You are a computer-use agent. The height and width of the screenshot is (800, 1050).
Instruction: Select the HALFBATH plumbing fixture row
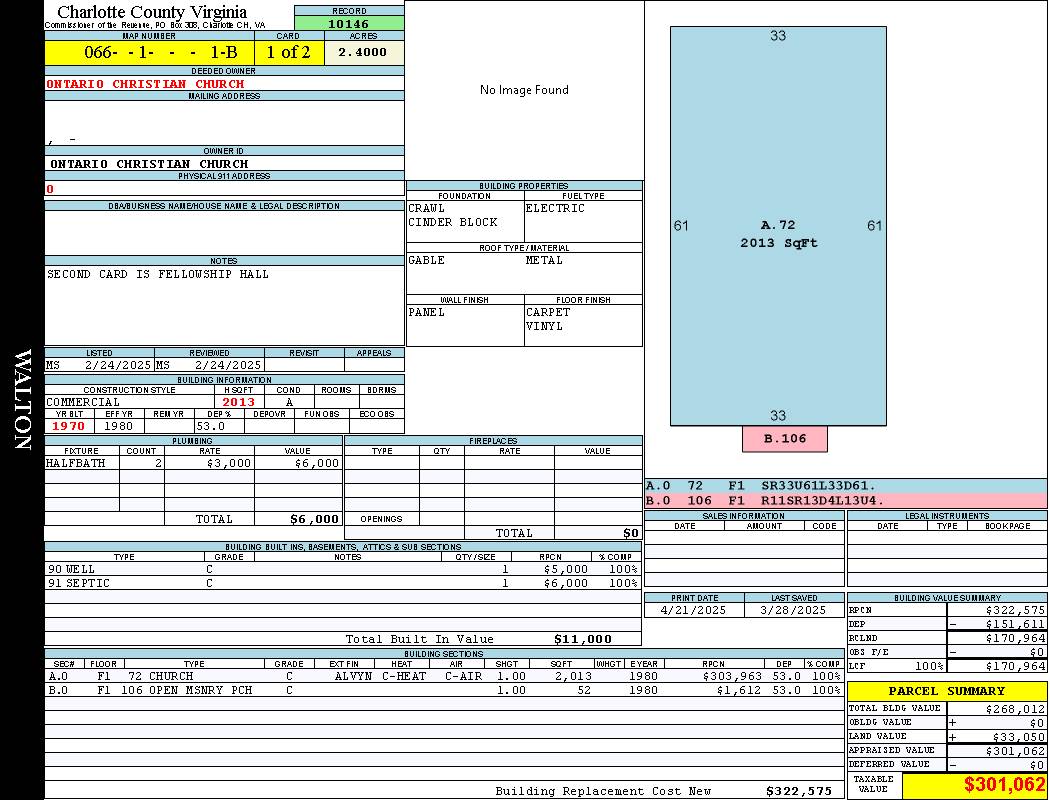point(193,463)
